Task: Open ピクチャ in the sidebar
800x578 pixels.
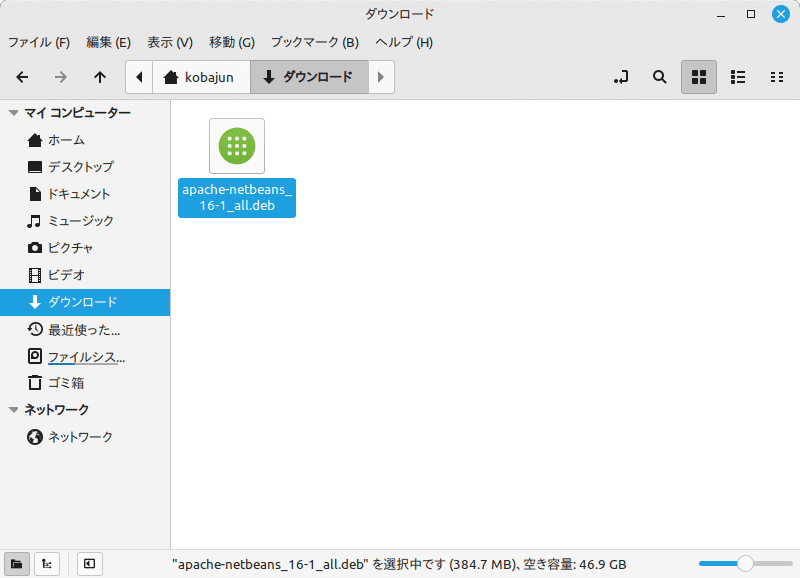Action: coord(85,248)
